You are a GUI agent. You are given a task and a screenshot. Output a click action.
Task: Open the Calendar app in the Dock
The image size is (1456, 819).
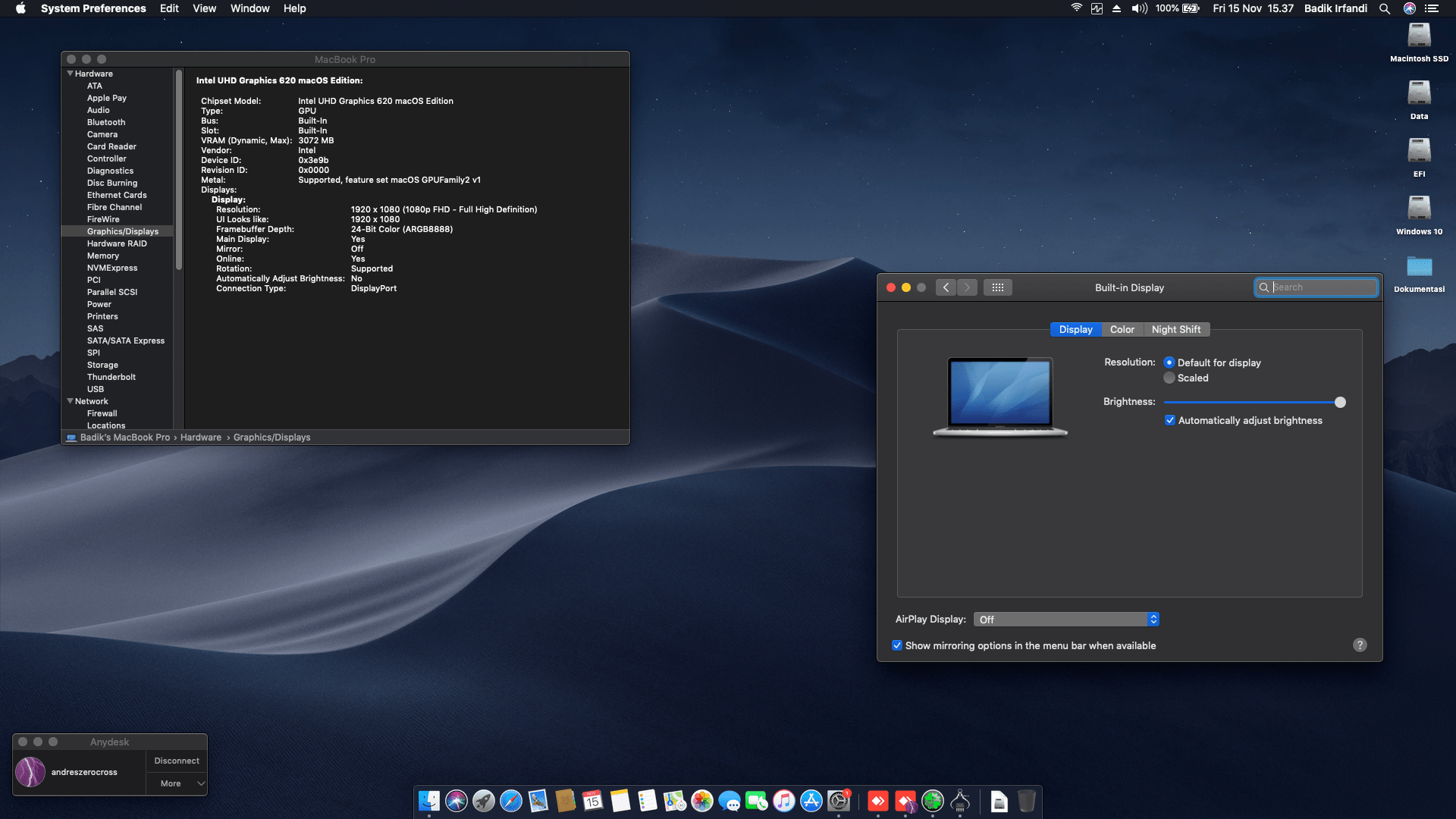[594, 802]
